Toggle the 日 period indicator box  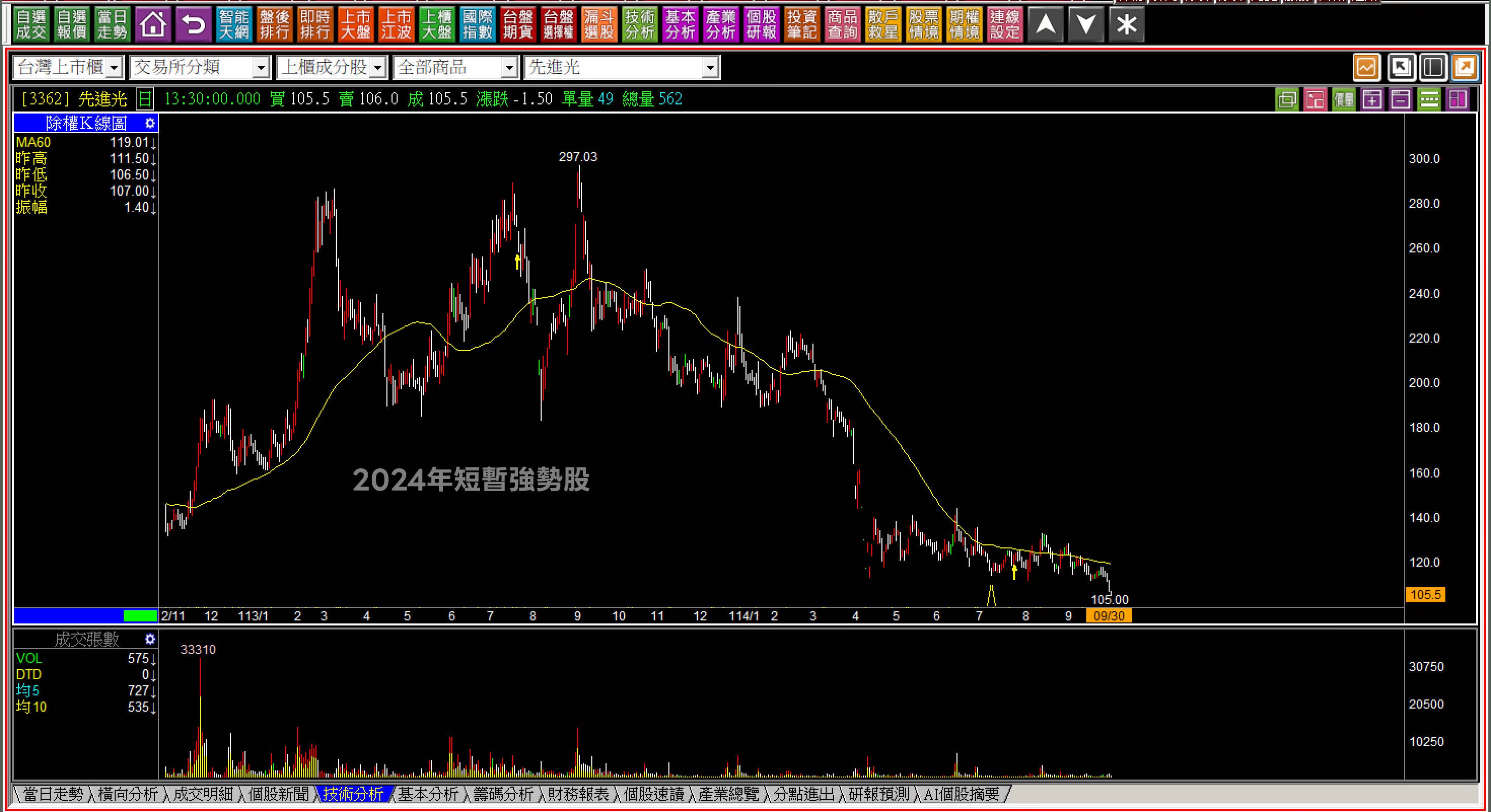[x=145, y=99]
